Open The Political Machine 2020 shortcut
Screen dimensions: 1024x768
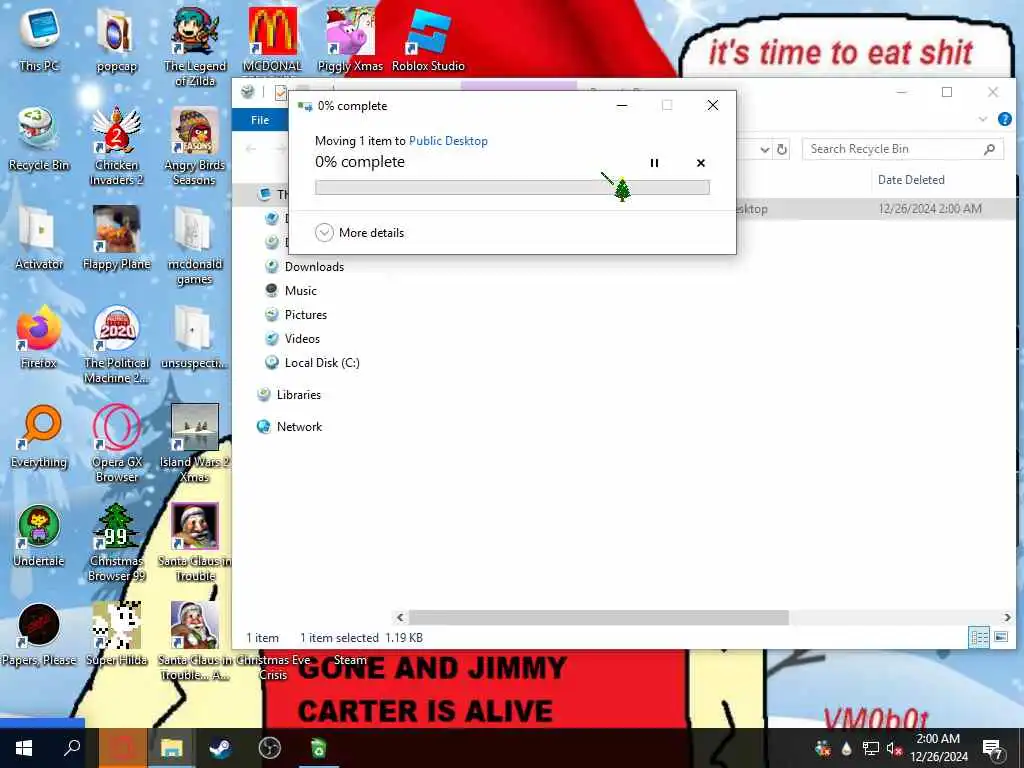coord(116,344)
